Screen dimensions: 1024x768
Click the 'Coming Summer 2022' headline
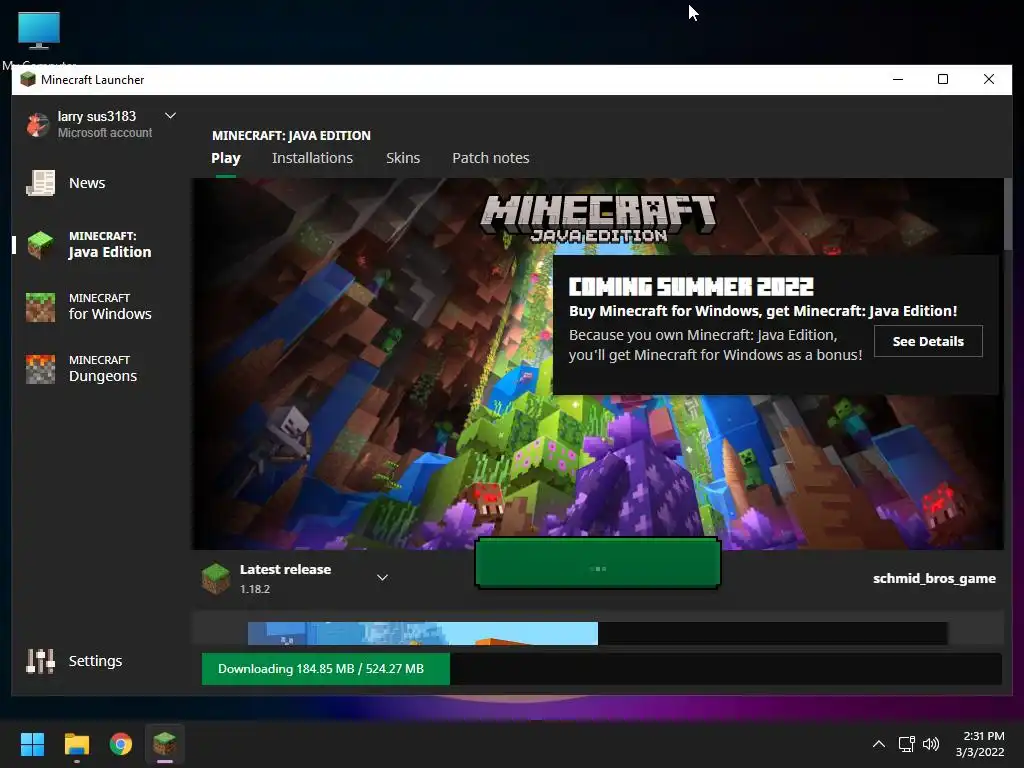pyautogui.click(x=691, y=287)
